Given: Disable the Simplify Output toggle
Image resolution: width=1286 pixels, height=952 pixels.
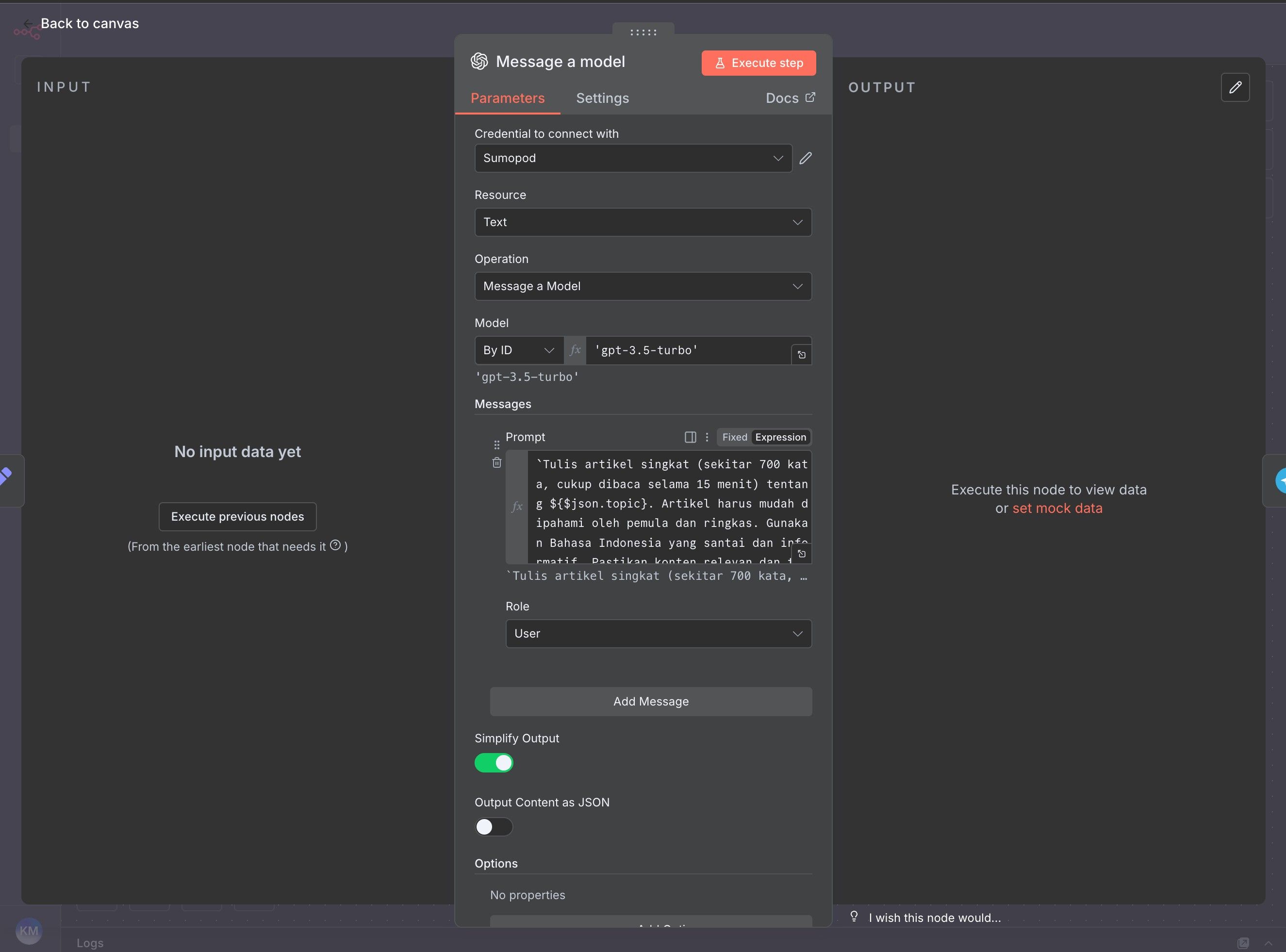Looking at the screenshot, I should tap(494, 762).
